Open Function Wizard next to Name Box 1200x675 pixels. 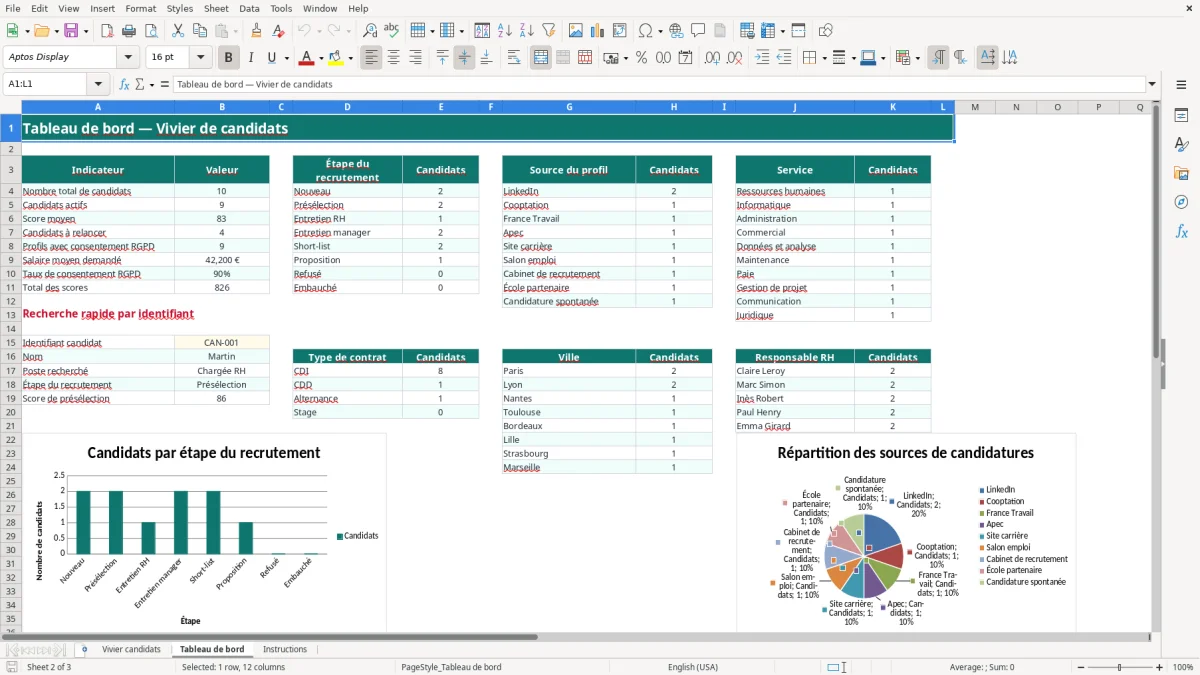tap(124, 84)
